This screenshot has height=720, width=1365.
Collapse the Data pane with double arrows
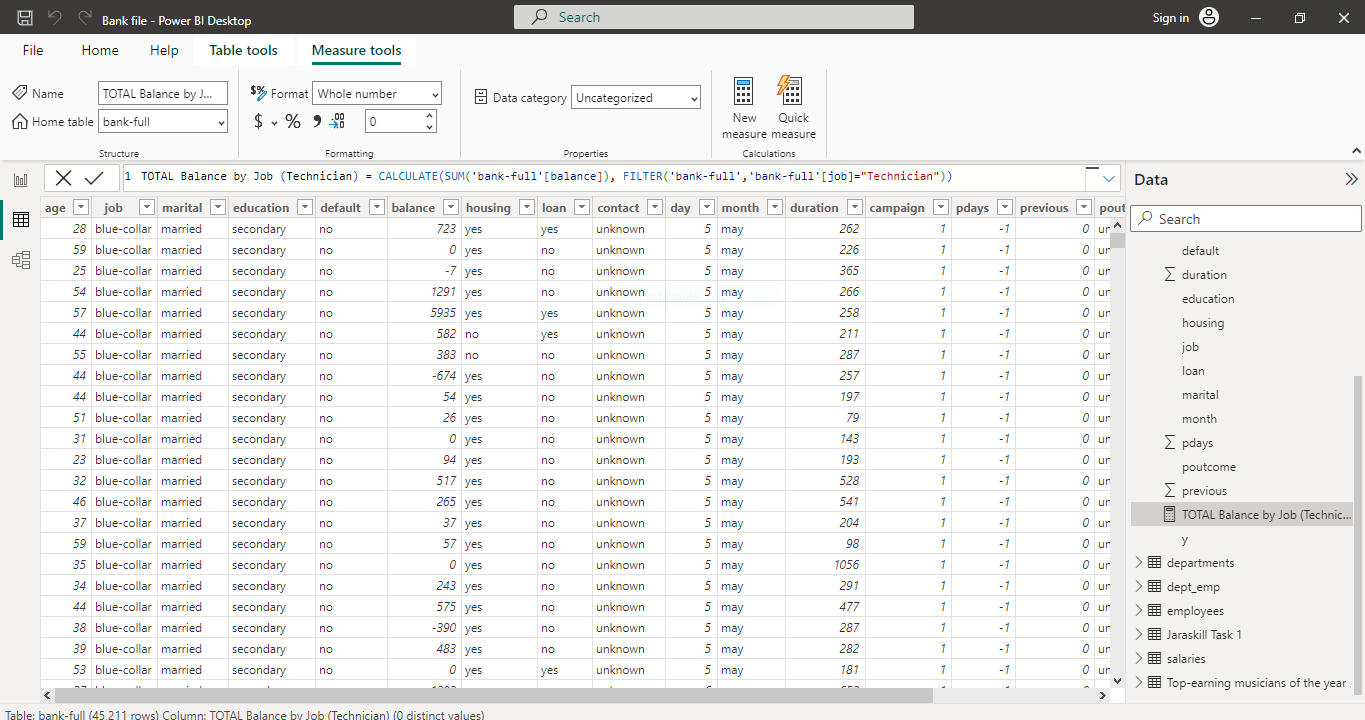1352,179
